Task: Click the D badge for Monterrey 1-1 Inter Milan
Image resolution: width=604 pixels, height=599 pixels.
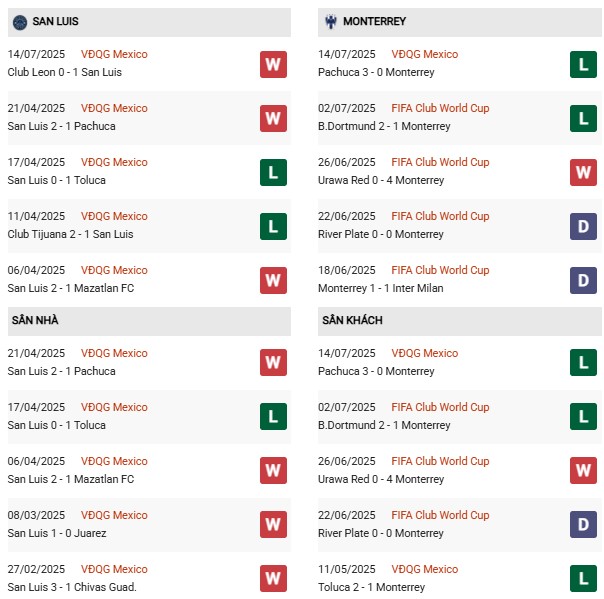Action: [x=583, y=280]
